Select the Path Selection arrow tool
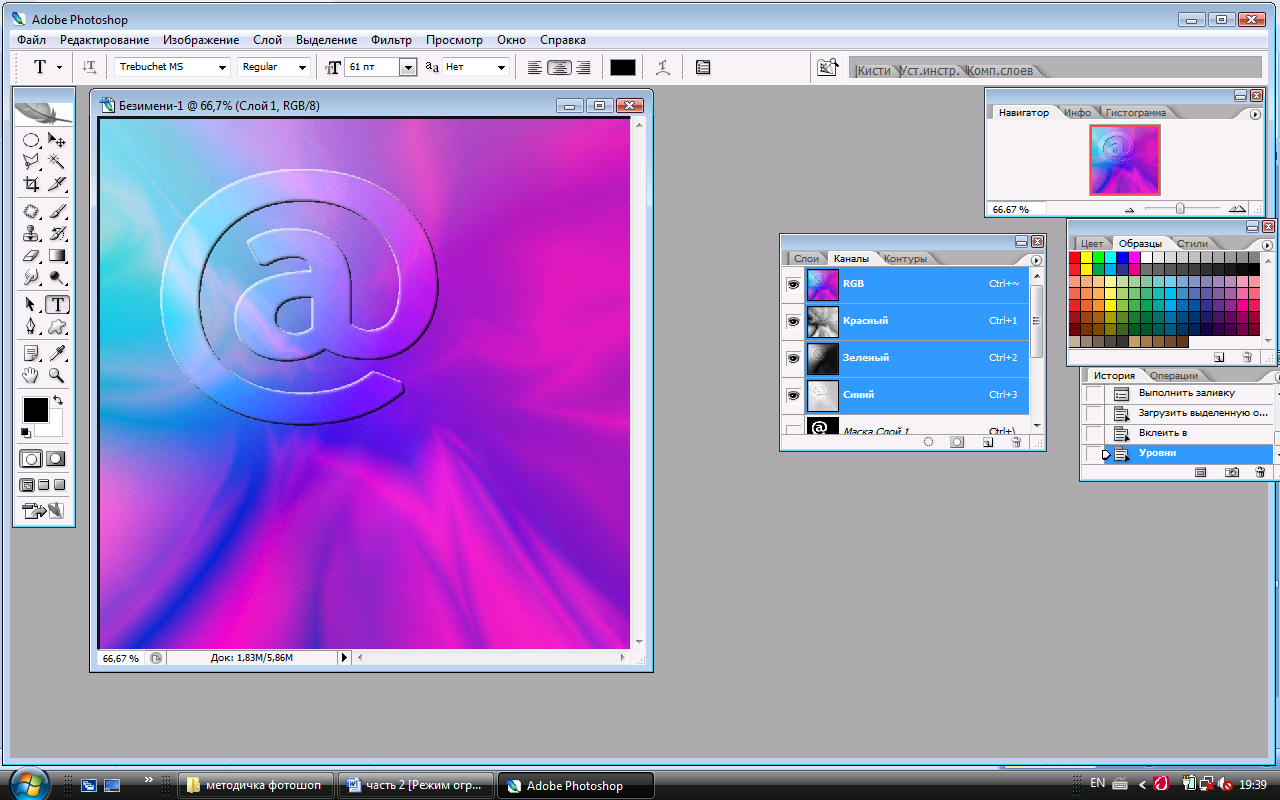The width and height of the screenshot is (1280, 800). click(31, 305)
